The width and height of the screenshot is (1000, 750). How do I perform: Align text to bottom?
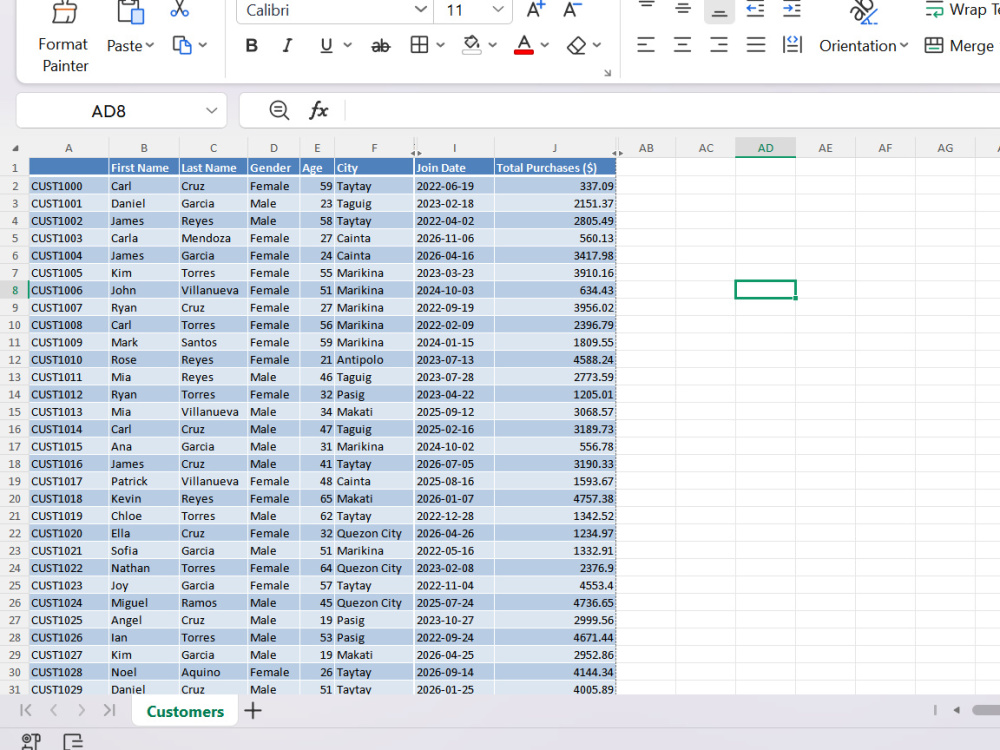click(x=719, y=10)
